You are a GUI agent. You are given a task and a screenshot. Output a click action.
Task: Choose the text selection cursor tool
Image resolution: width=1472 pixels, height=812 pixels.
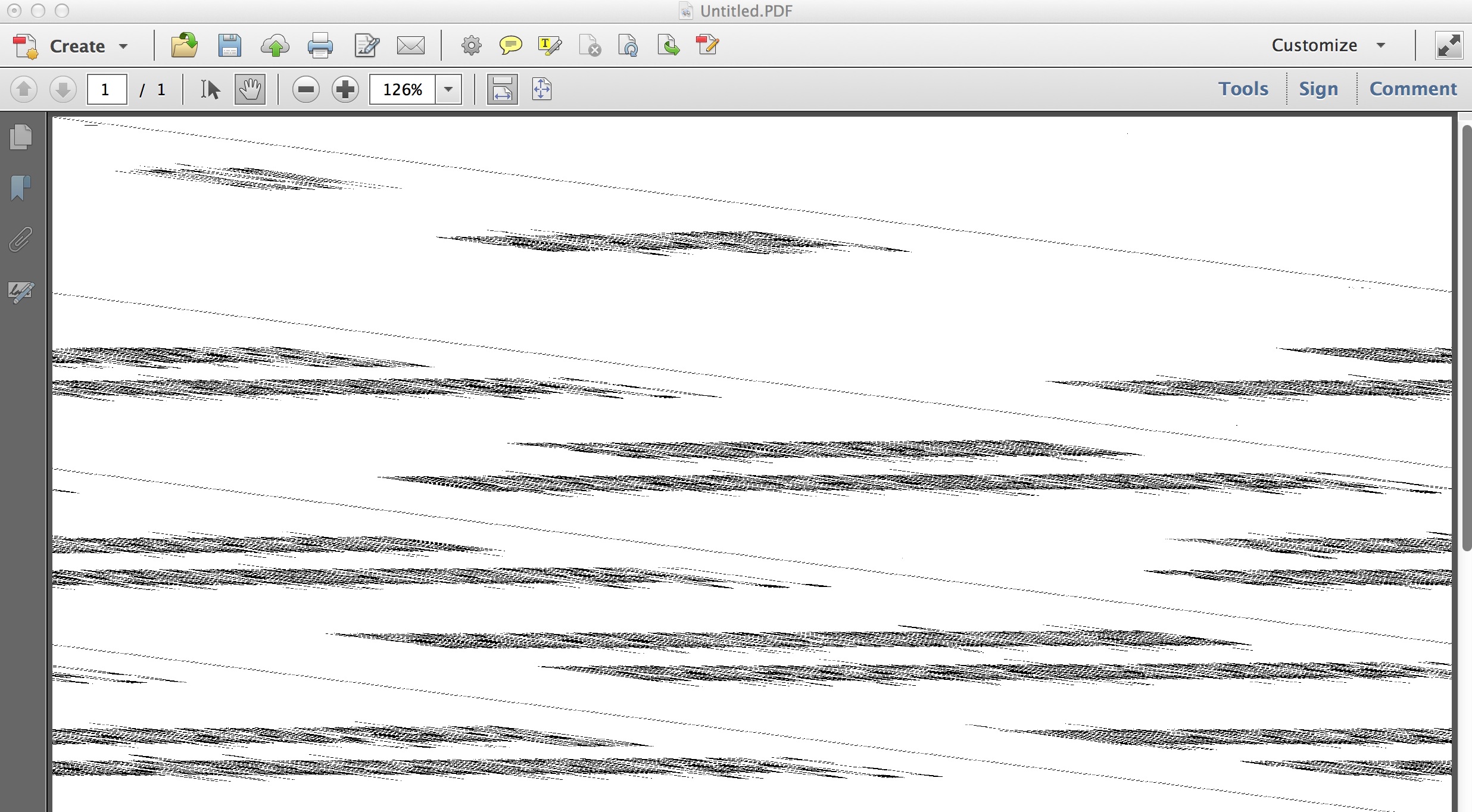coord(210,89)
